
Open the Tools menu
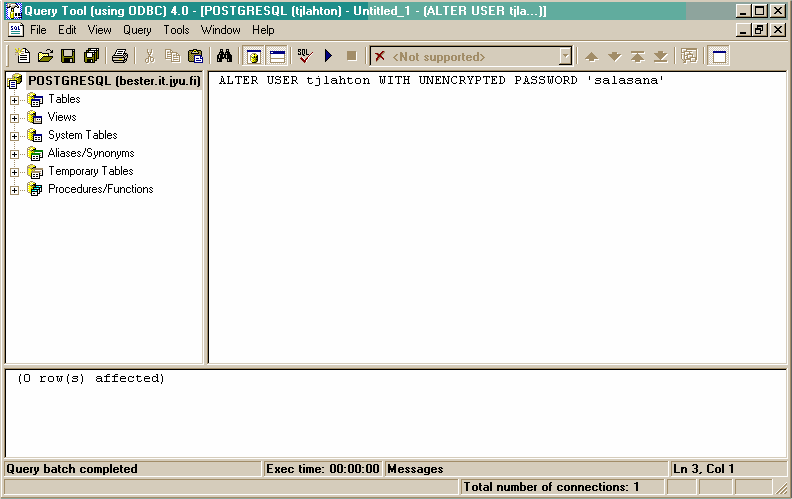(176, 30)
